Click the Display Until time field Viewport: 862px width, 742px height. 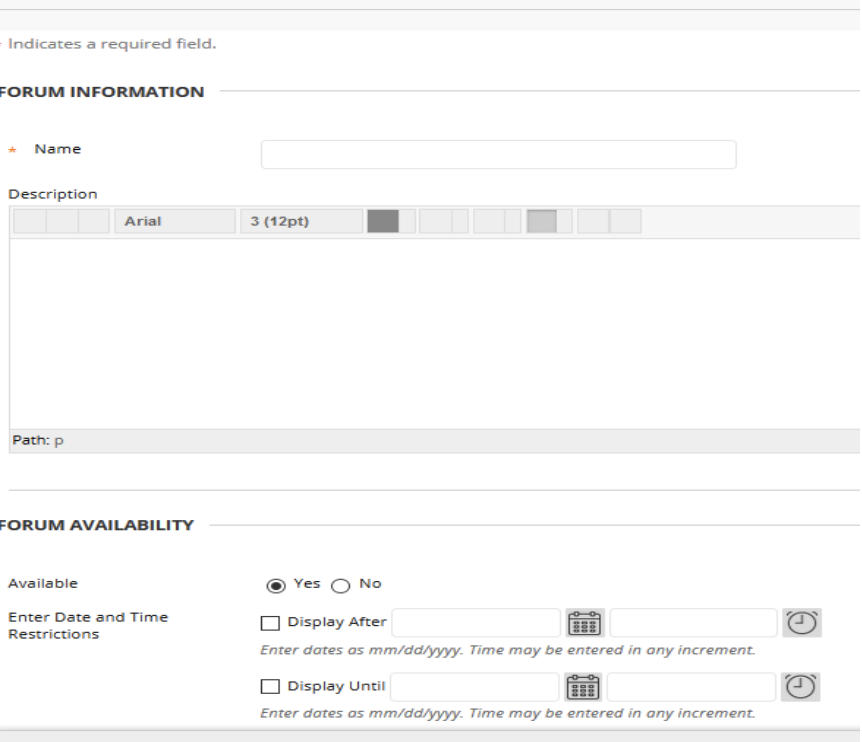(691, 686)
